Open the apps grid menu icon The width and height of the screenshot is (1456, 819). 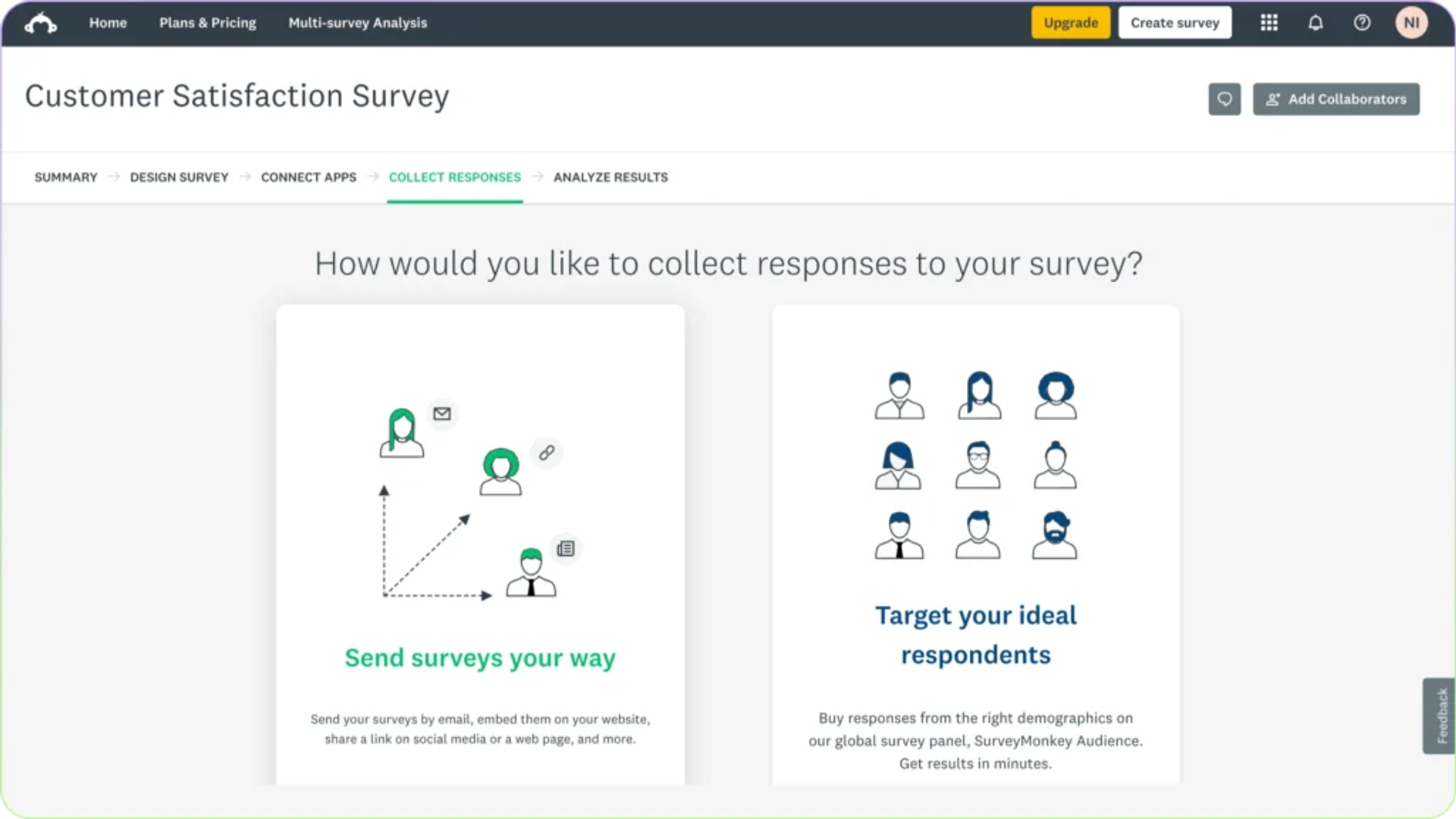tap(1269, 23)
